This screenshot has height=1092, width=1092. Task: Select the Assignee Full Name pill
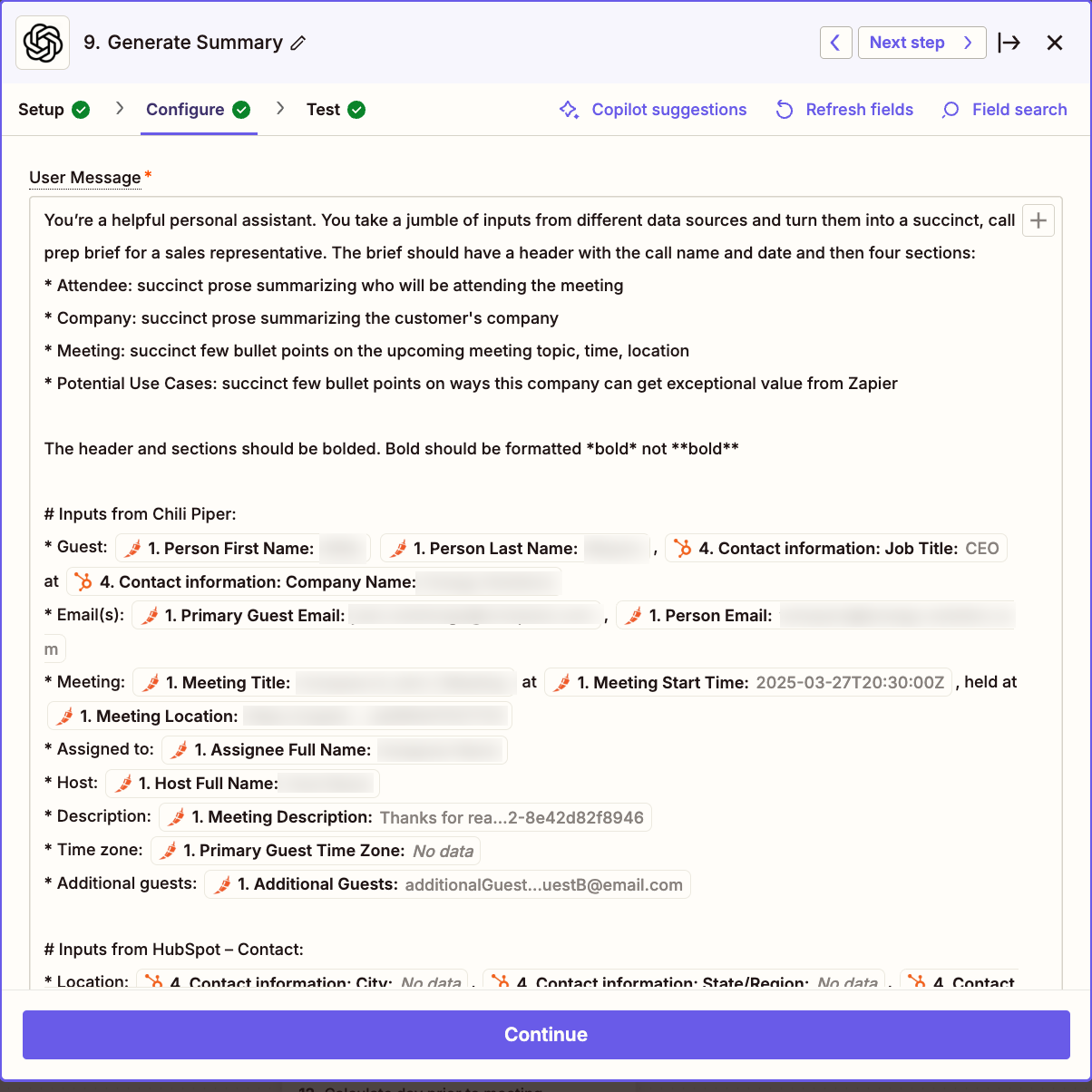(x=335, y=749)
